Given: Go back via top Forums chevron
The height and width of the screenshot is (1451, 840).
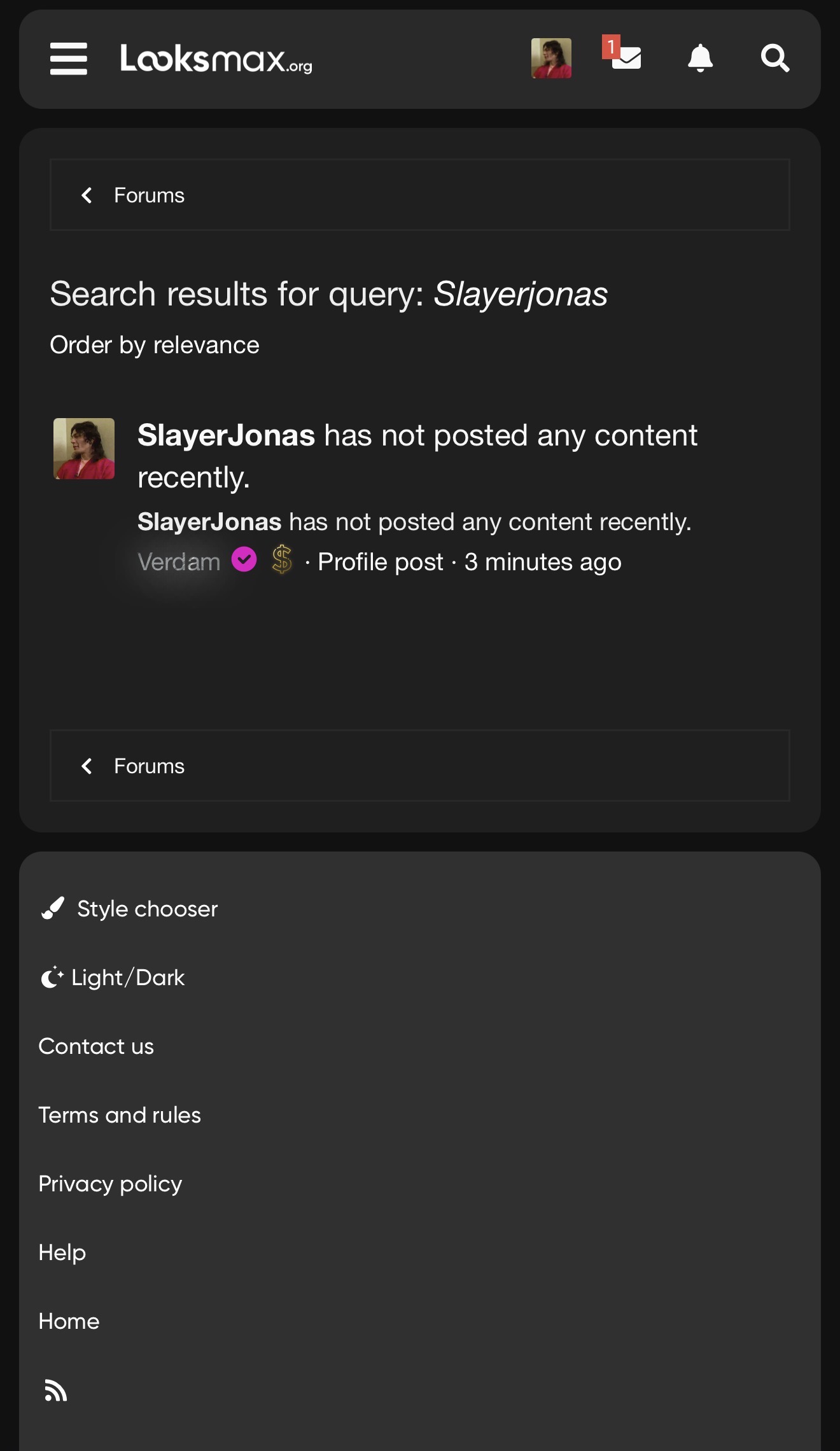Looking at the screenshot, I should pos(87,195).
